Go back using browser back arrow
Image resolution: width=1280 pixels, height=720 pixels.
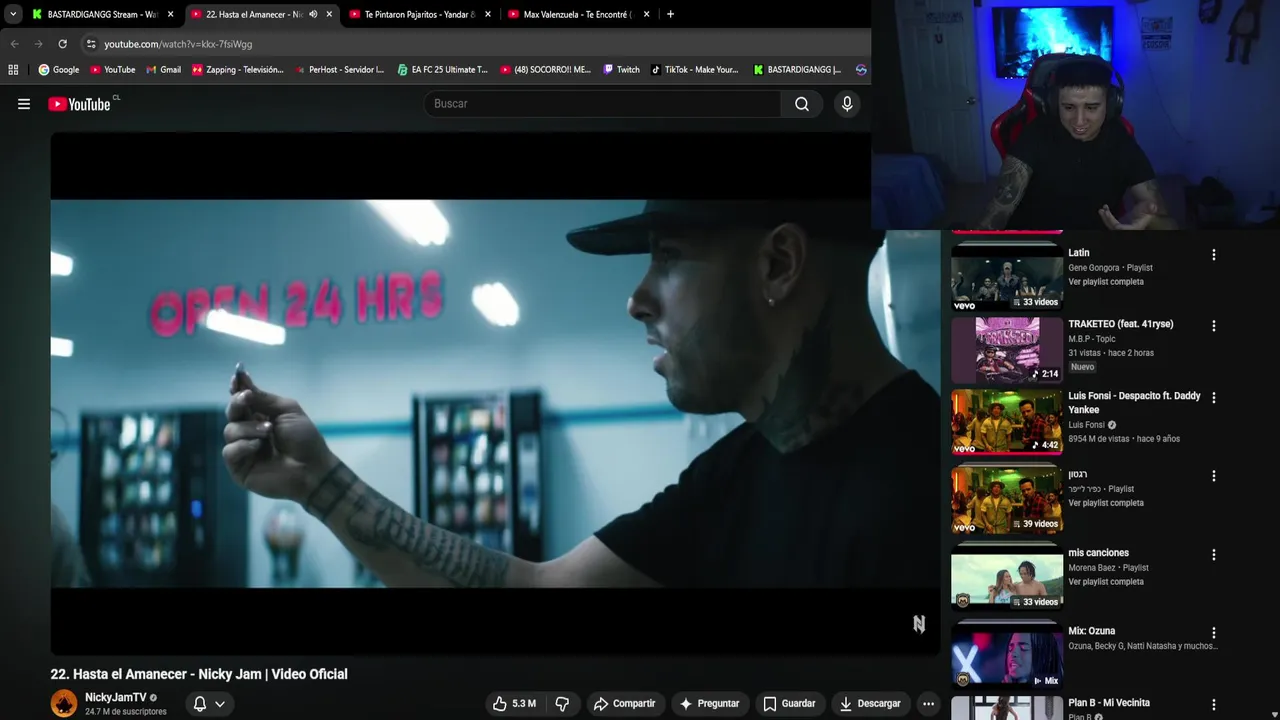pyautogui.click(x=14, y=44)
